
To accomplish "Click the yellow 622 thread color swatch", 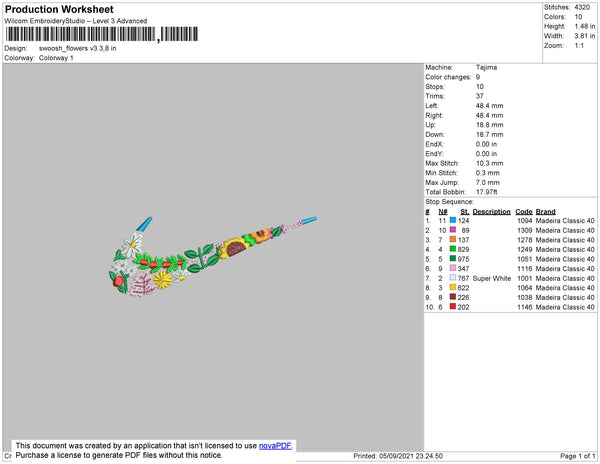I will pyautogui.click(x=453, y=287).
